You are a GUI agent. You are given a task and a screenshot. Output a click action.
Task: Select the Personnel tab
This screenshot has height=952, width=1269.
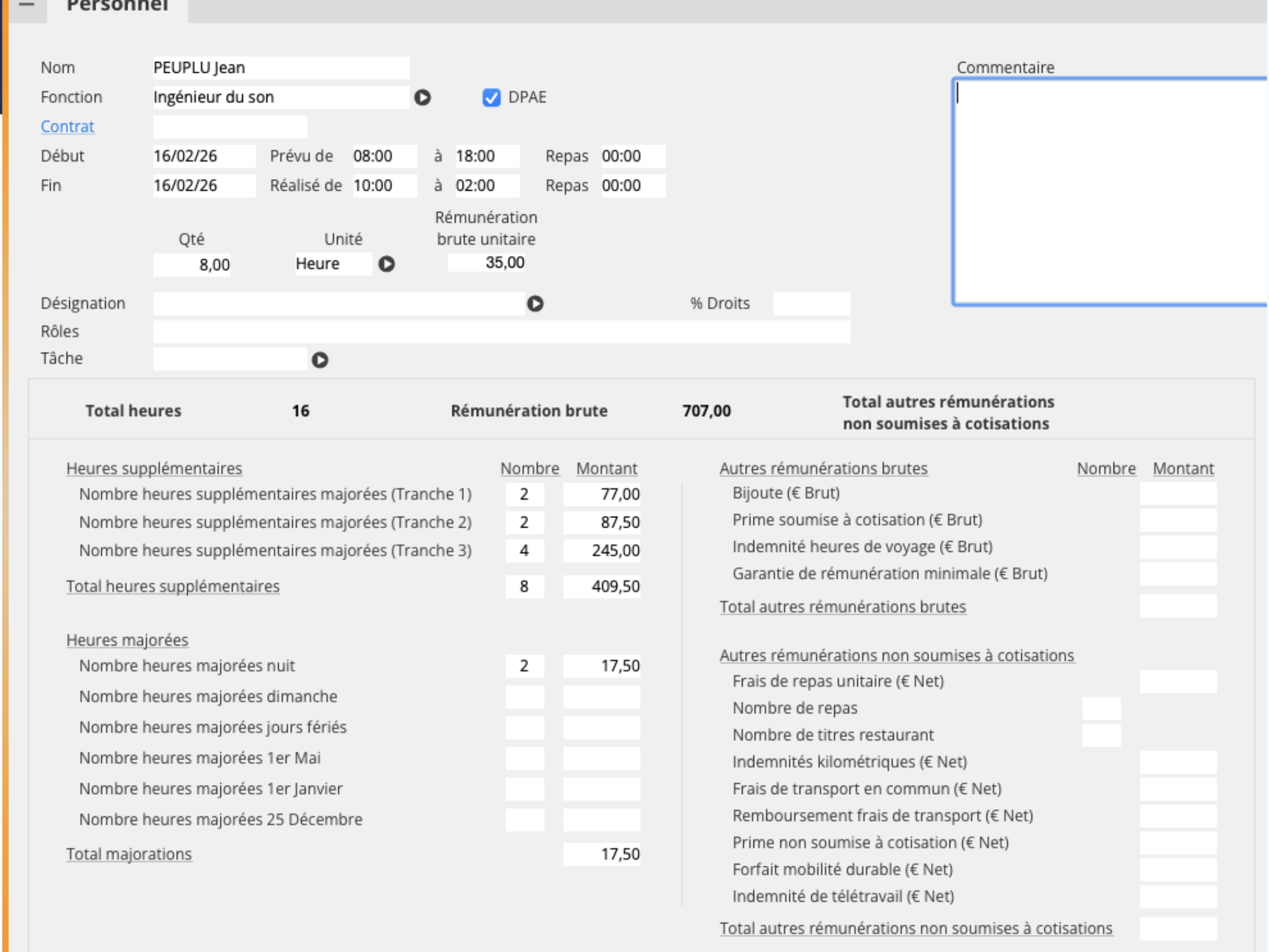click(117, 7)
